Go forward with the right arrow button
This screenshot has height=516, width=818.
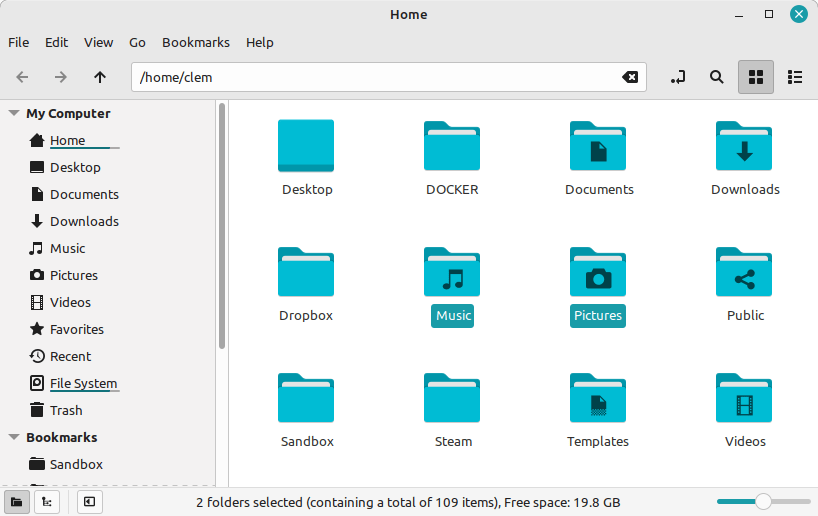(x=61, y=77)
